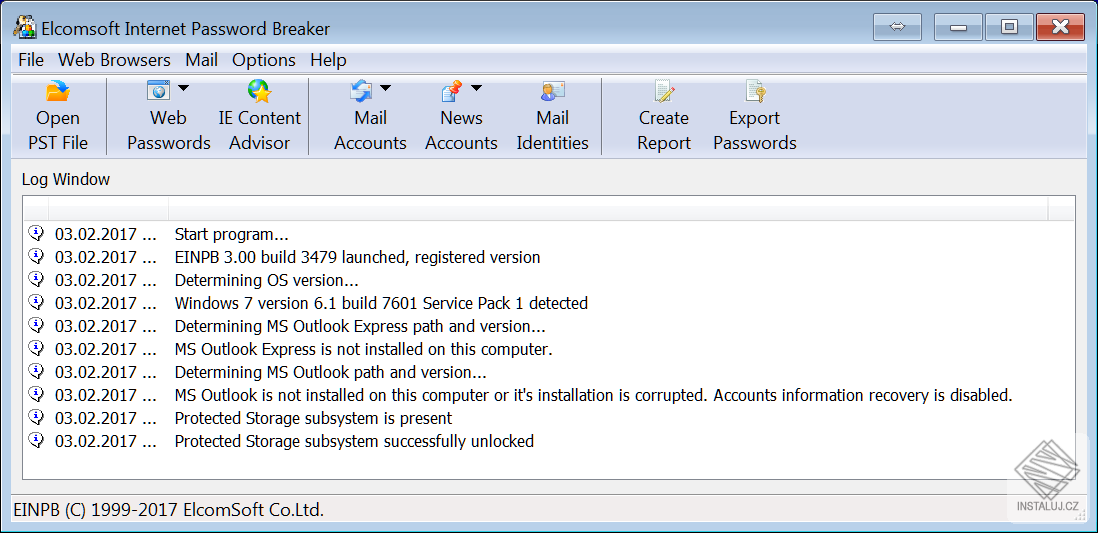Expand the Web Passwords dropdown arrow
The height and width of the screenshot is (533, 1098).
[184, 88]
